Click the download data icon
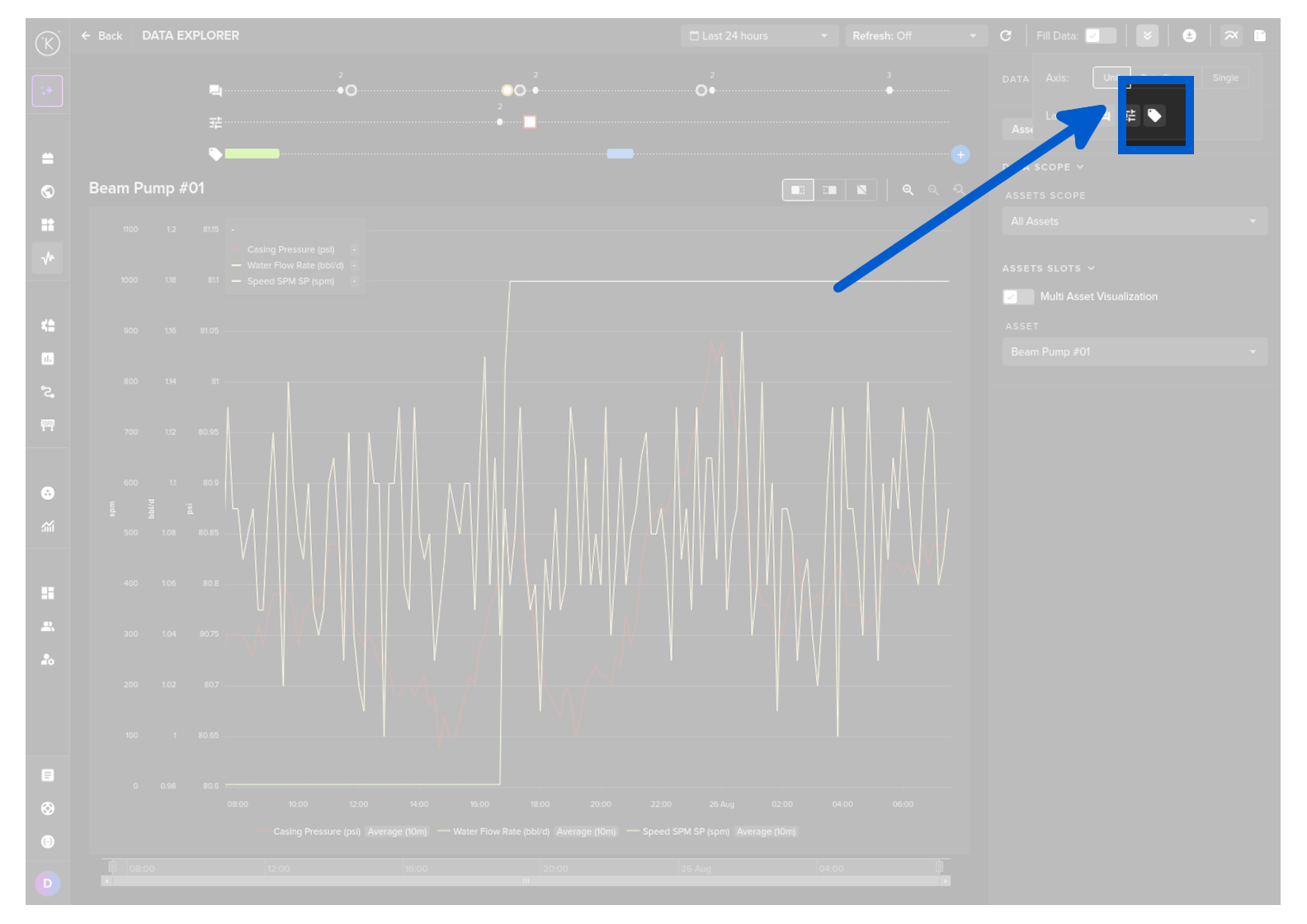Viewport: 1307px width, 924px height. (x=1189, y=36)
